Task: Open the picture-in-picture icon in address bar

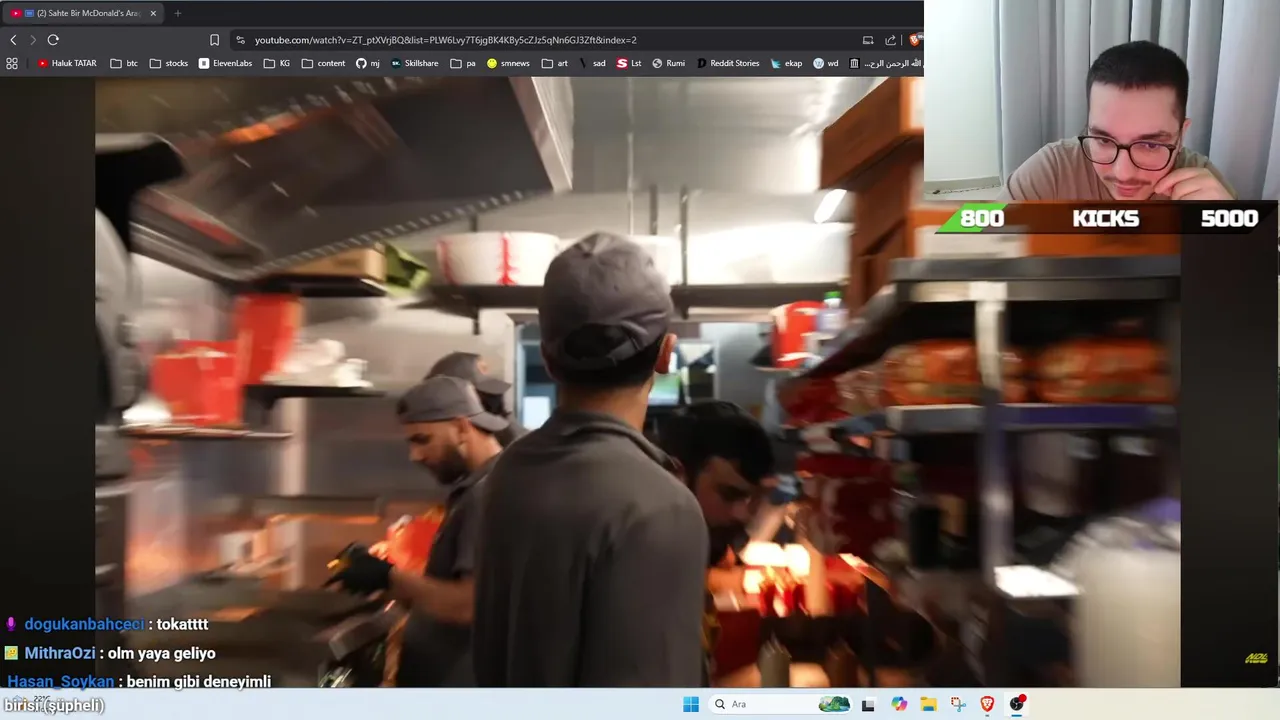Action: (x=868, y=40)
